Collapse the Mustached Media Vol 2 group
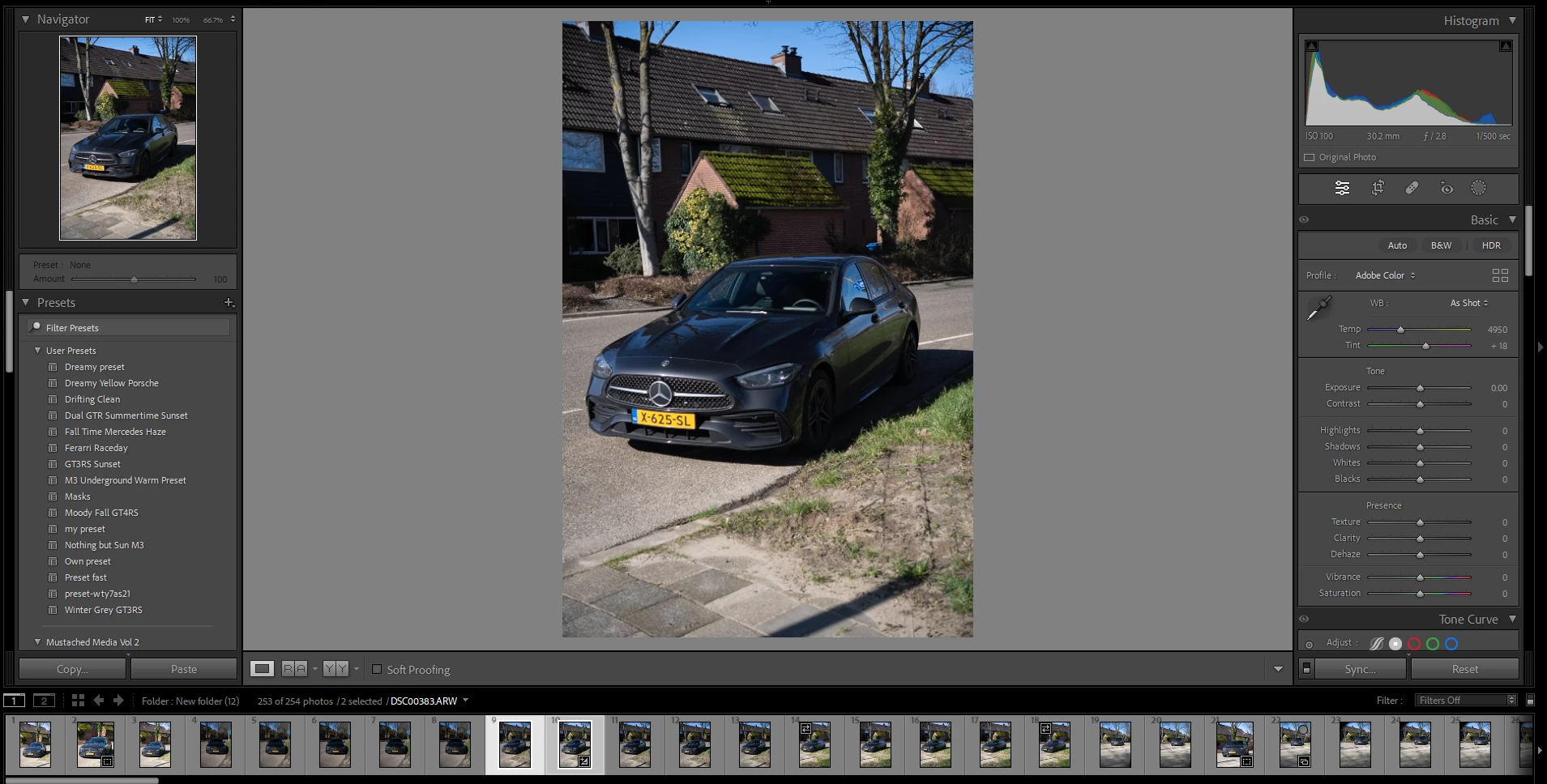The height and width of the screenshot is (784, 1547). pyautogui.click(x=37, y=642)
